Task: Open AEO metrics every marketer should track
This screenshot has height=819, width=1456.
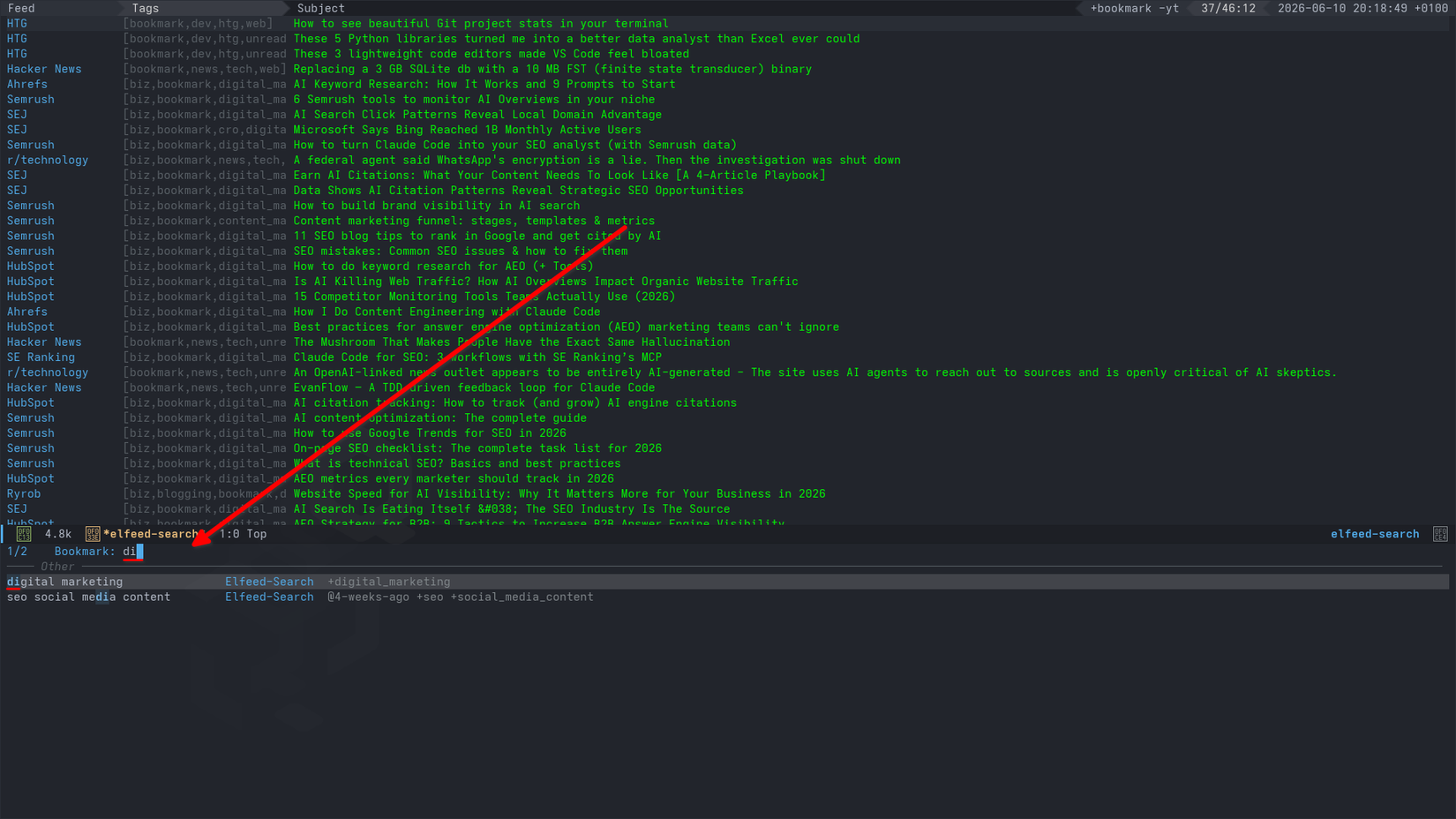Action: pyautogui.click(x=454, y=479)
